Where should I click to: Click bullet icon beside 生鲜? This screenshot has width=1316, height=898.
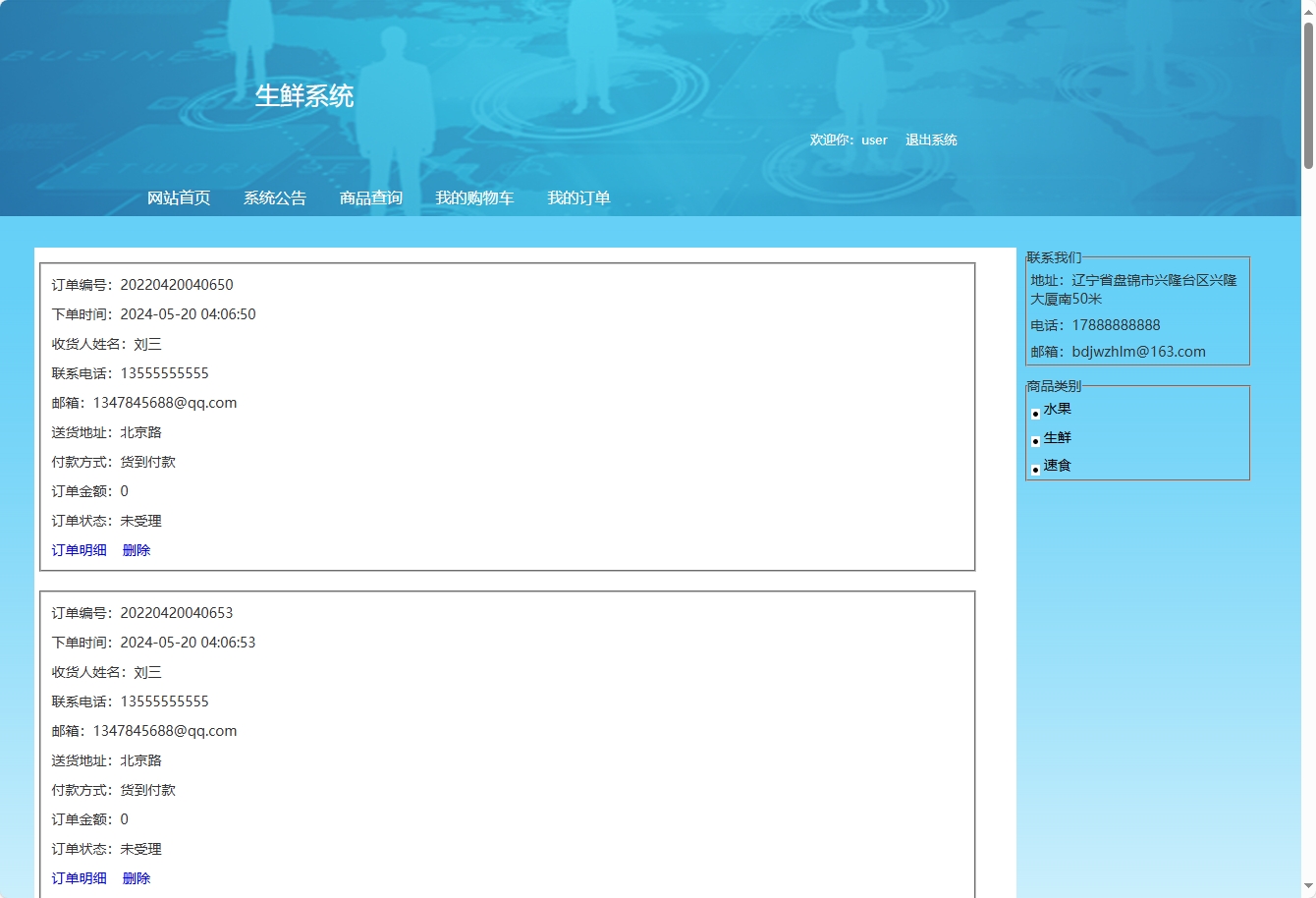coord(1035,442)
